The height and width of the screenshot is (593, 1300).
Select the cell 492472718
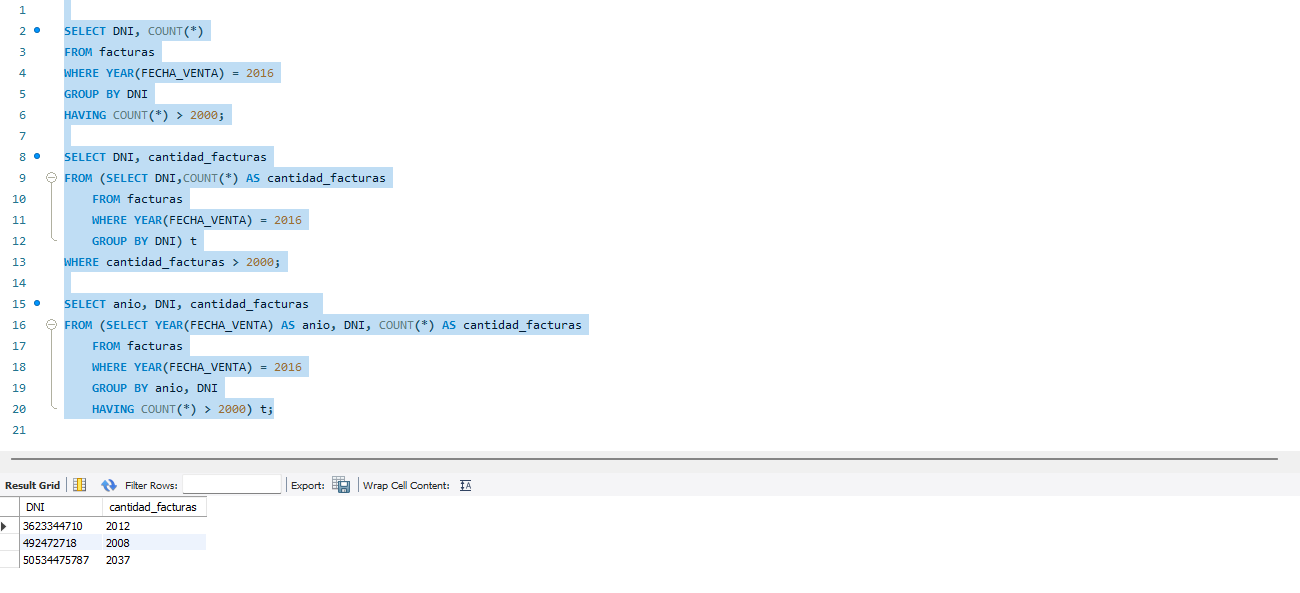click(61, 543)
